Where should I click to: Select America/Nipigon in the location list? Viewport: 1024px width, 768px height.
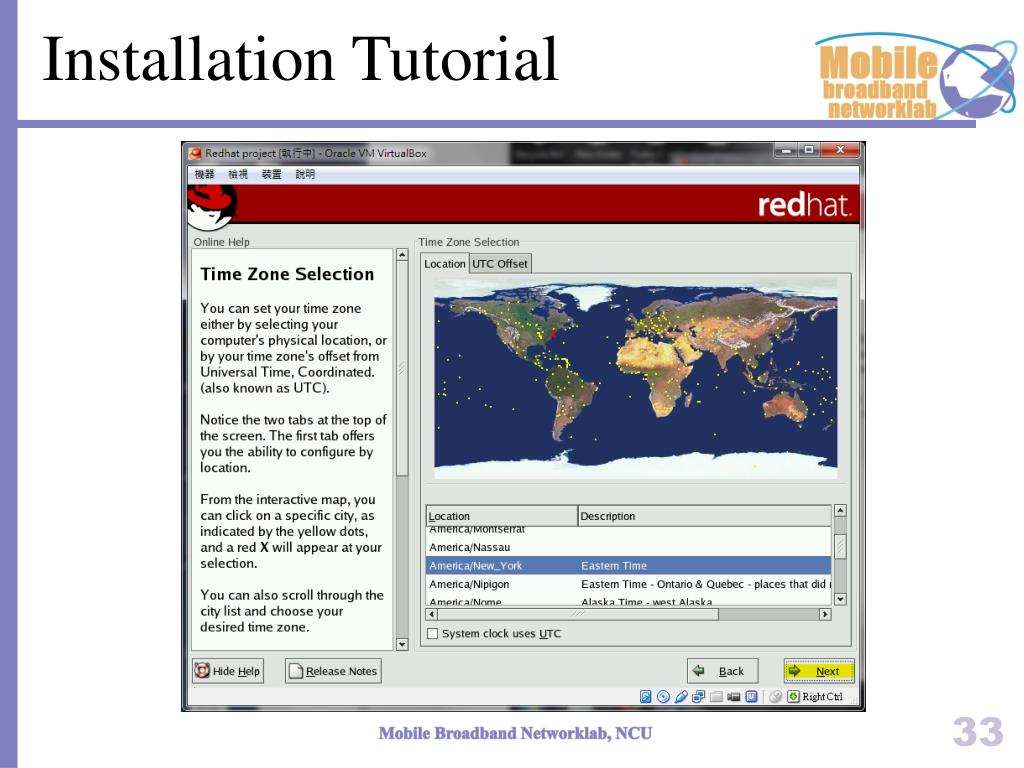point(628,584)
